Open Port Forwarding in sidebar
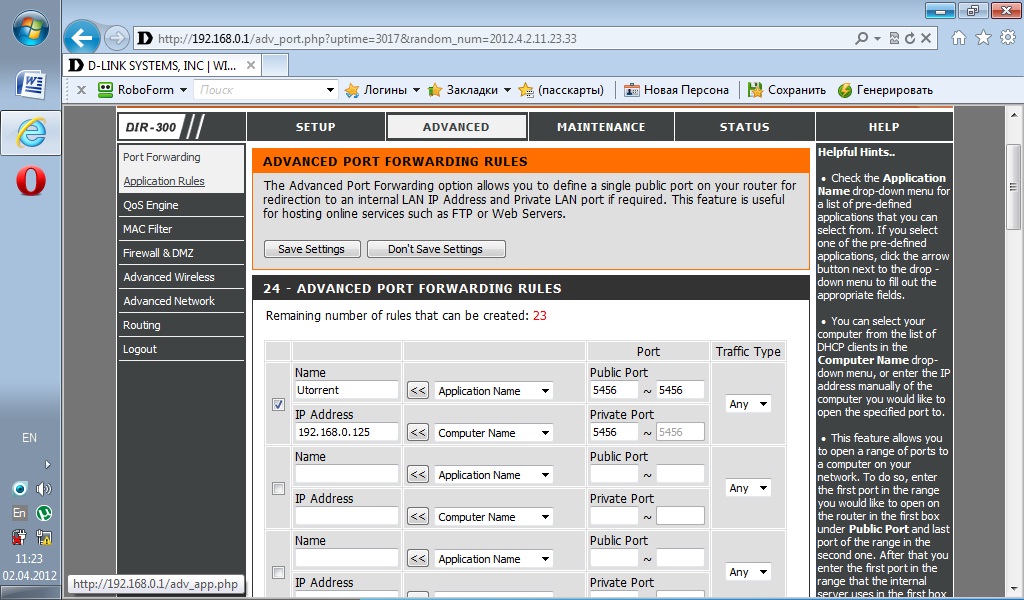The image size is (1024, 600). [161, 157]
